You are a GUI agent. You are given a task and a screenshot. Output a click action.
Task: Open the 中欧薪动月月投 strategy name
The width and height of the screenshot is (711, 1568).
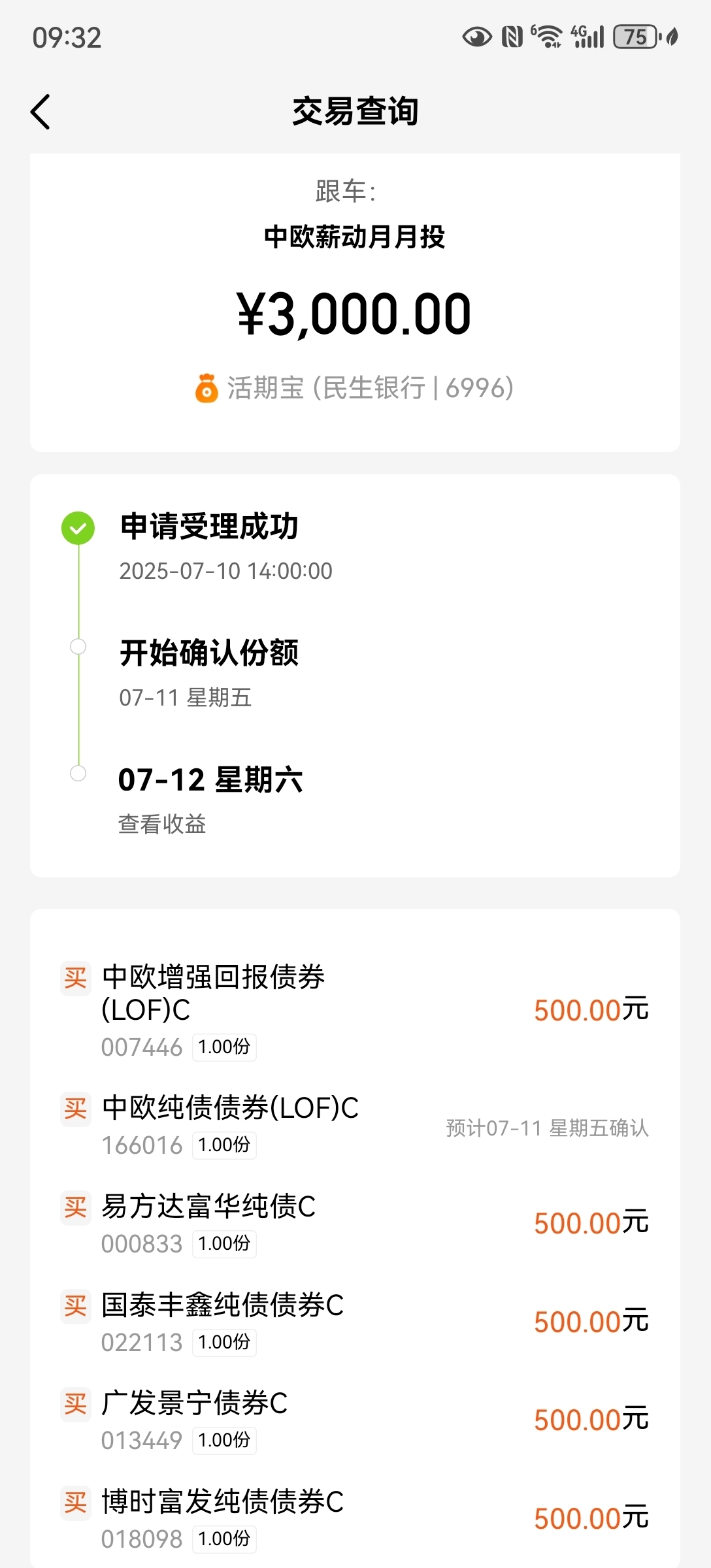pyautogui.click(x=355, y=237)
